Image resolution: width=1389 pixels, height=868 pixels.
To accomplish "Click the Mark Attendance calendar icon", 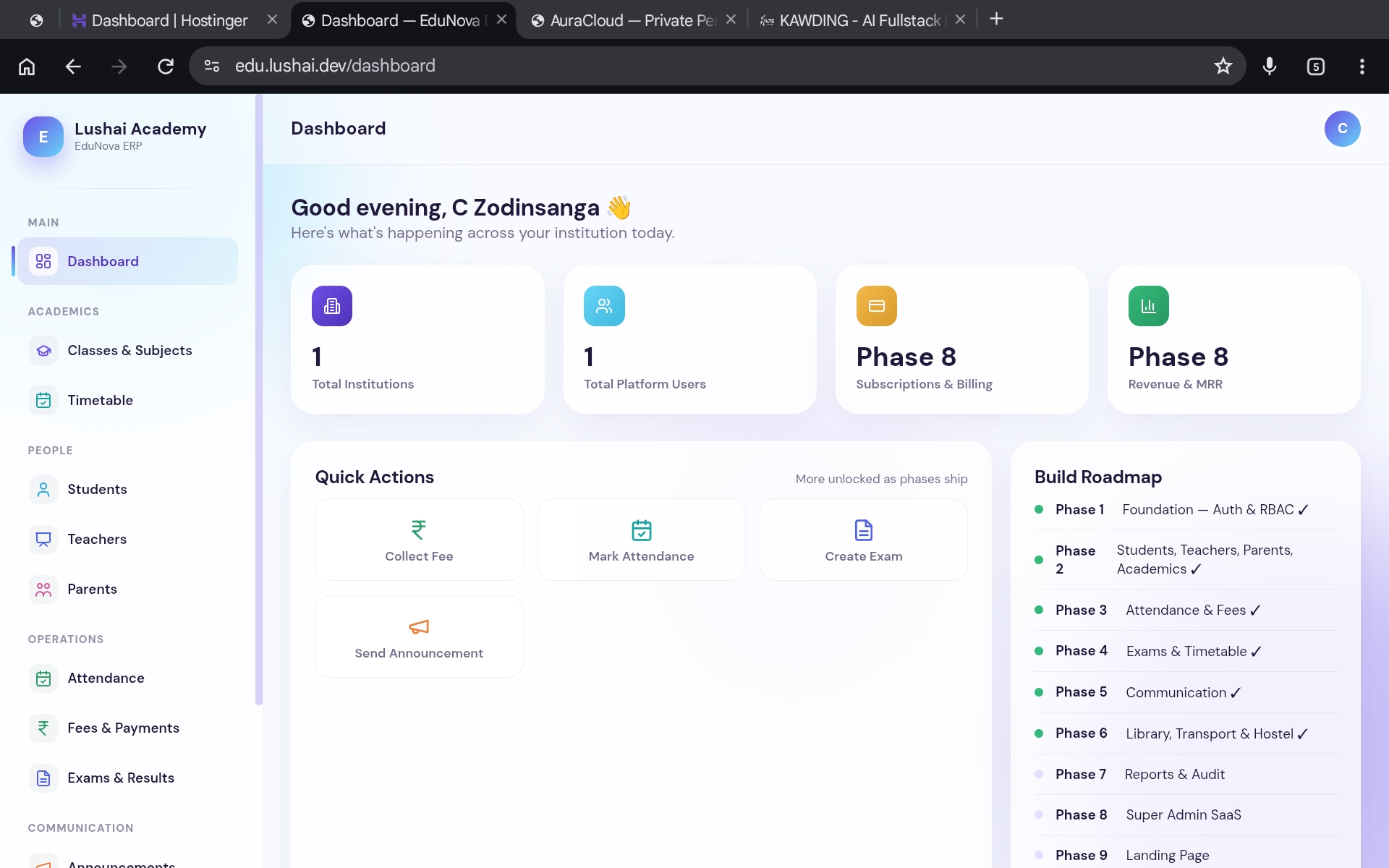I will click(641, 530).
